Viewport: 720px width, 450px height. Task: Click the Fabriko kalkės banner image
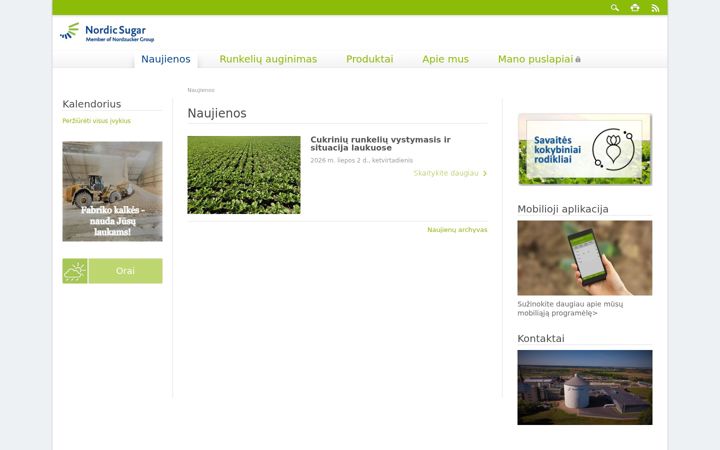click(x=112, y=191)
